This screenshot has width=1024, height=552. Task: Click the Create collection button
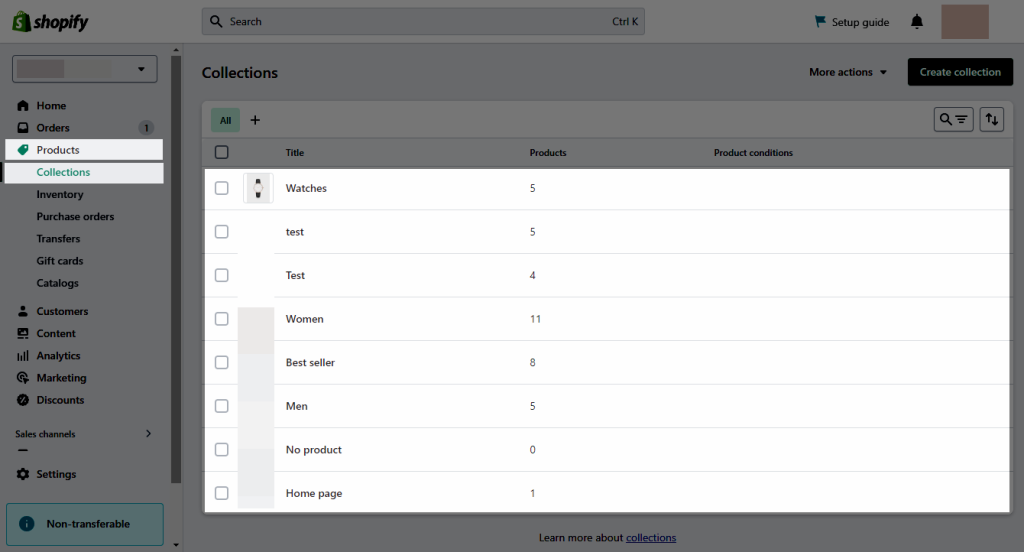(x=960, y=72)
